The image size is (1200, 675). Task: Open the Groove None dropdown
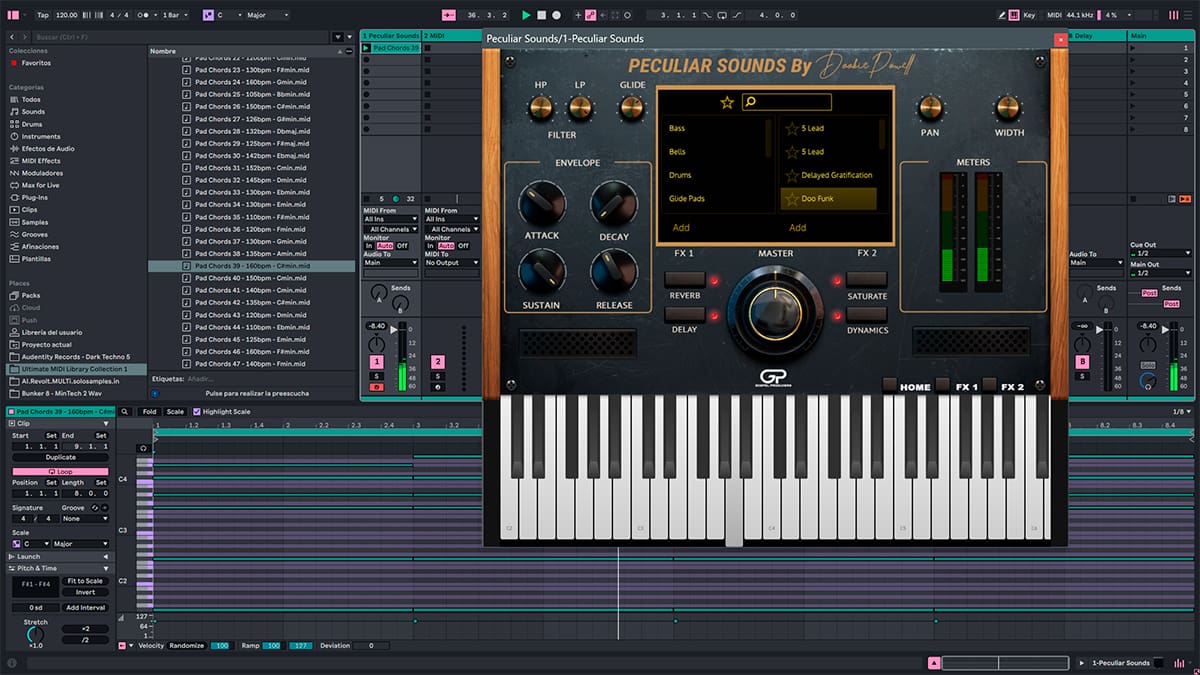(x=85, y=519)
